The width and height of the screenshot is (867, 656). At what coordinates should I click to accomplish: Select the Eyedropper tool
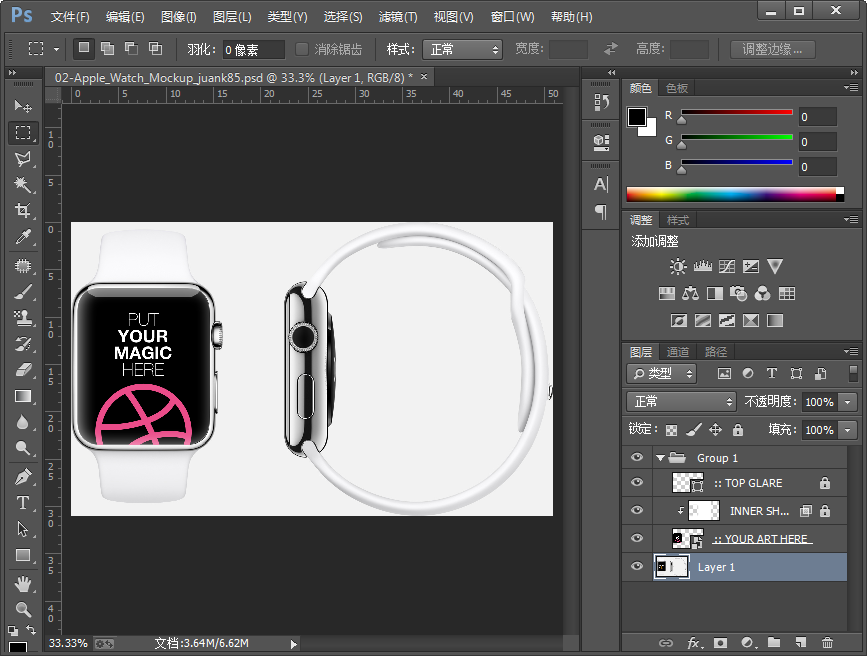coord(23,237)
